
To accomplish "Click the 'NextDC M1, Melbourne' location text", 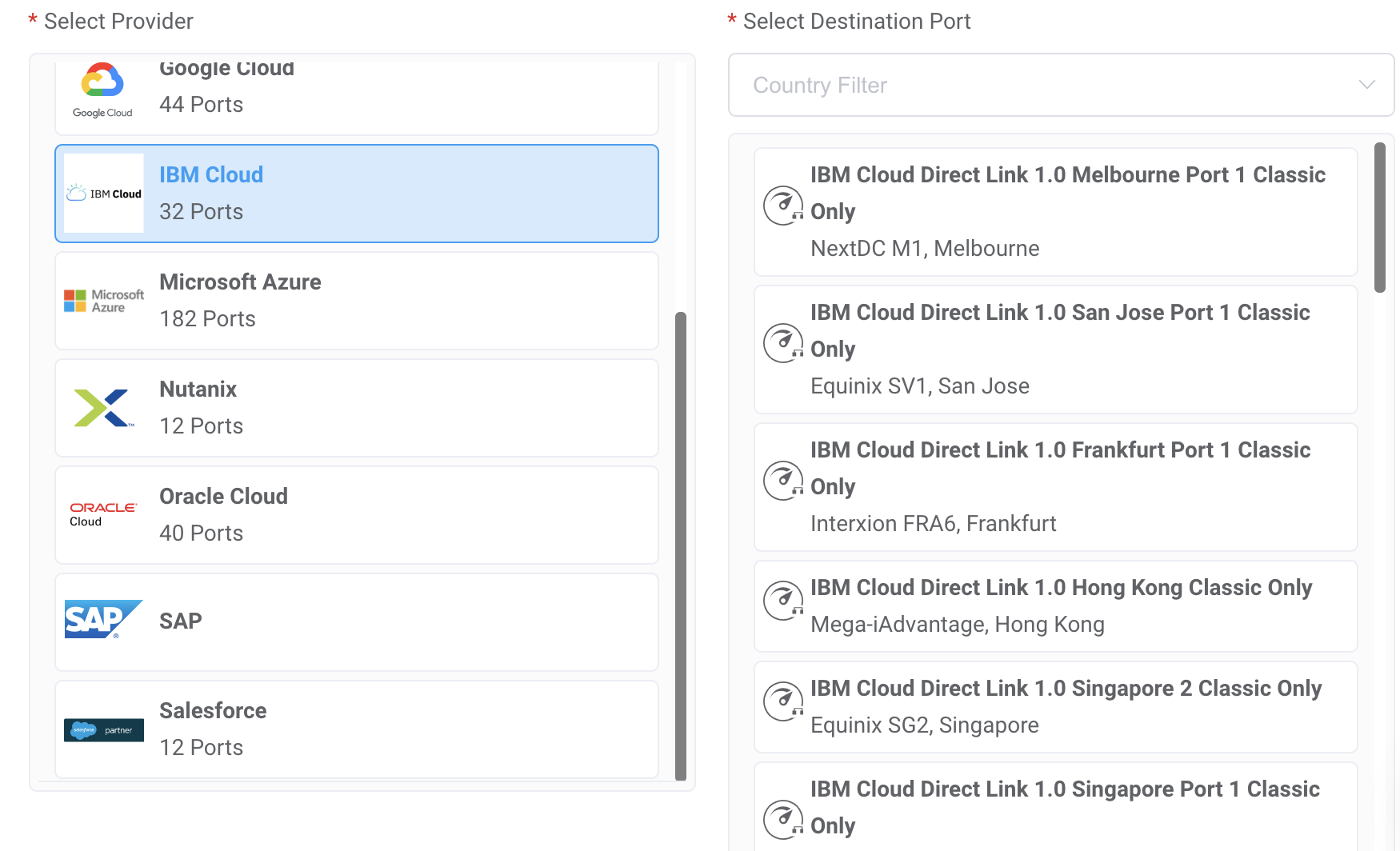I will tap(925, 249).
